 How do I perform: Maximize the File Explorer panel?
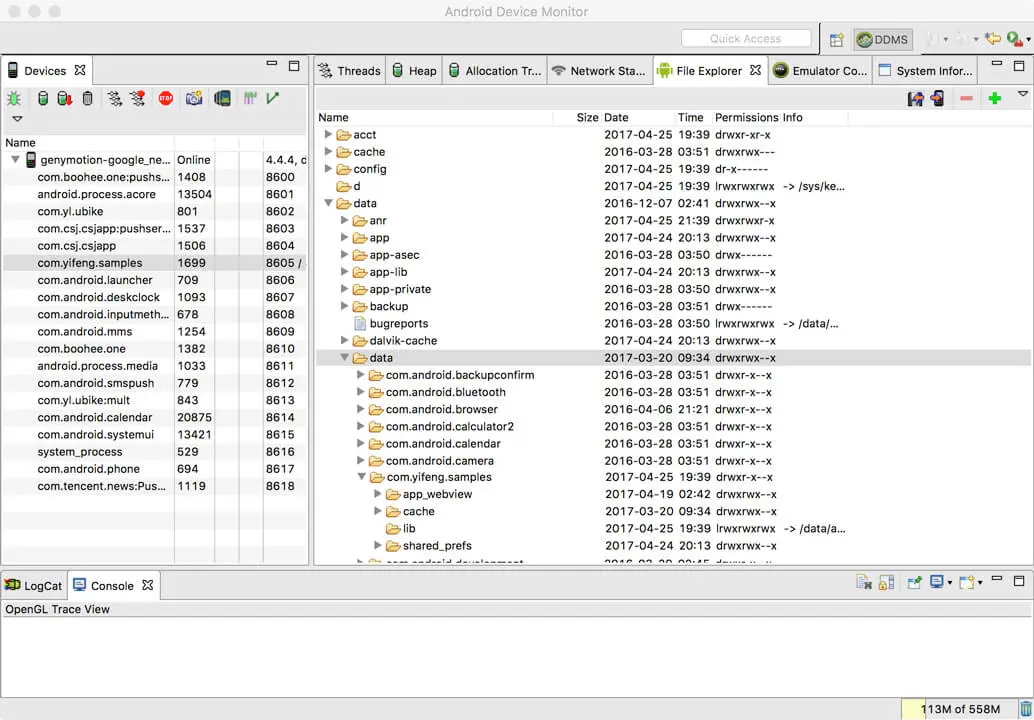[1019, 65]
